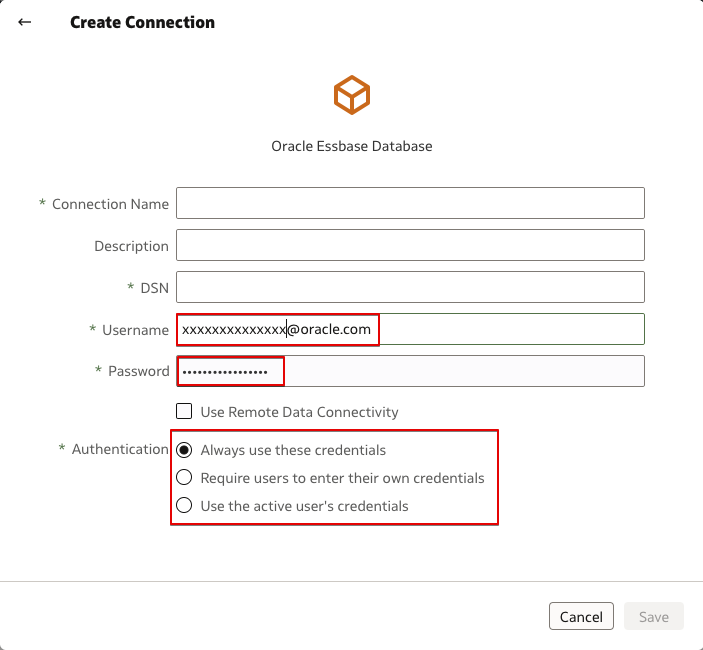Image resolution: width=703 pixels, height=650 pixels.
Task: Enable Use Remote Data Connectivity checkbox
Action: 184,411
